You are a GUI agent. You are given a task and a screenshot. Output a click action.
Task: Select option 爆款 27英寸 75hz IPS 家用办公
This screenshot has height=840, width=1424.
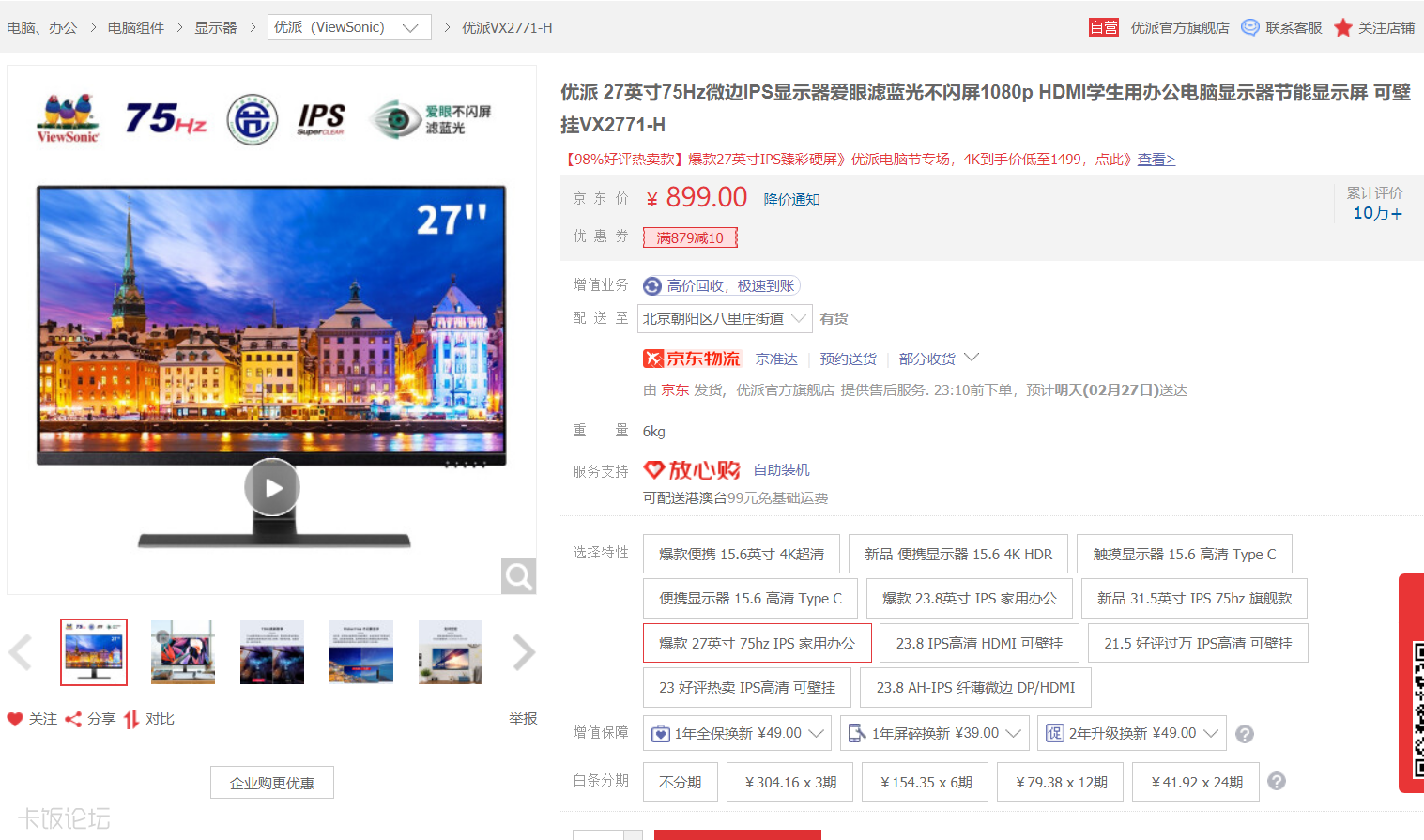[x=758, y=643]
